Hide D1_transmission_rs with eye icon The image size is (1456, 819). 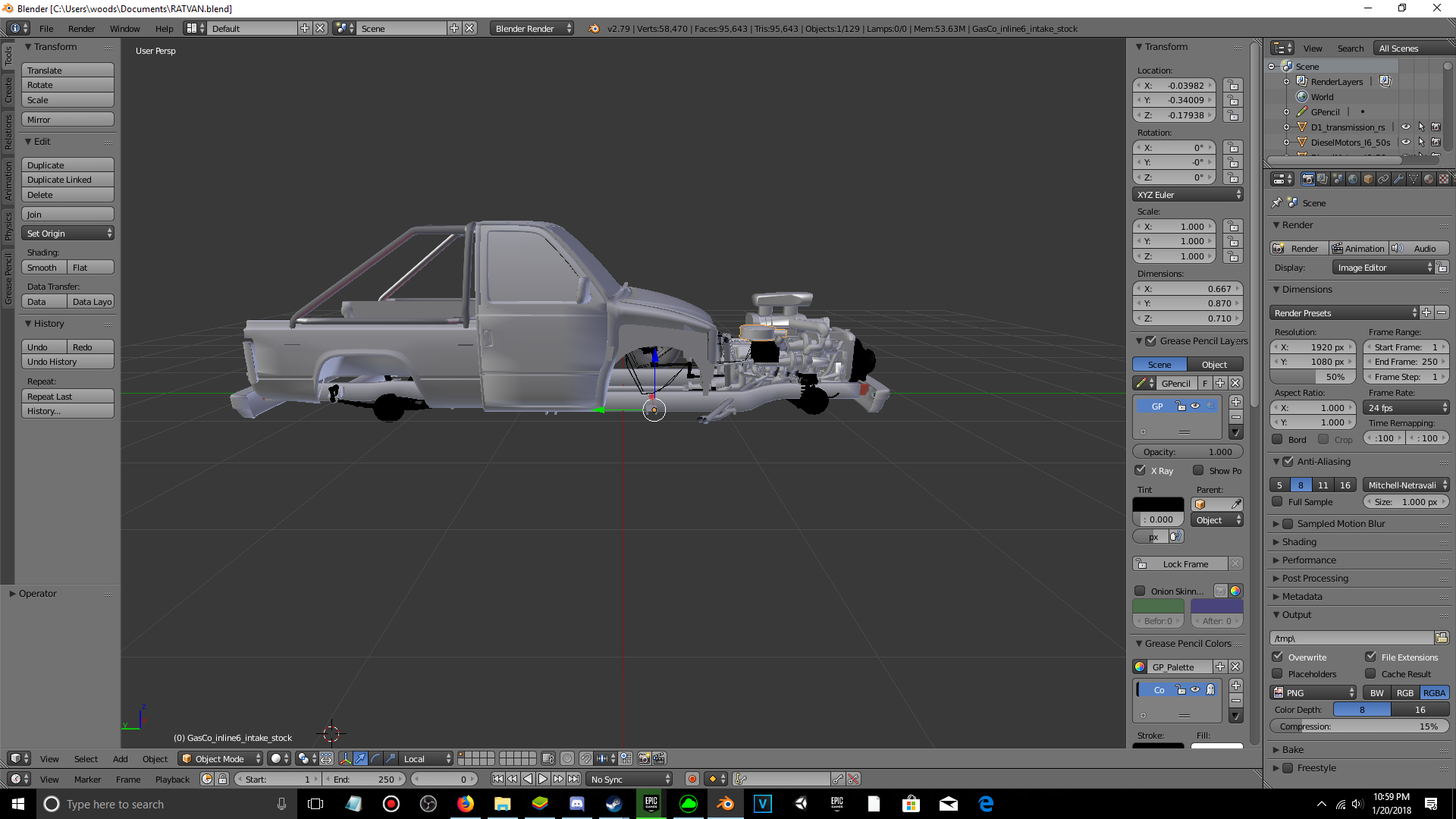[x=1406, y=127]
